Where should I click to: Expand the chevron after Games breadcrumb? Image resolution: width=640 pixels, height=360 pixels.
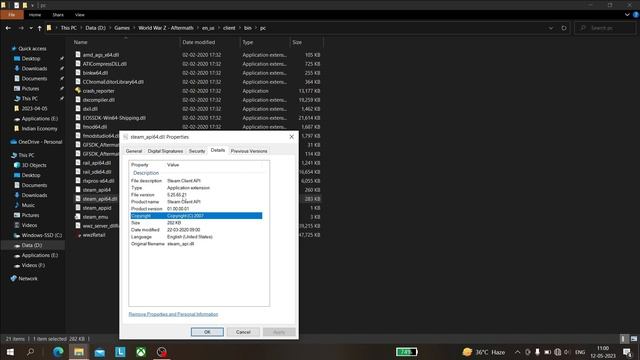click(133, 28)
